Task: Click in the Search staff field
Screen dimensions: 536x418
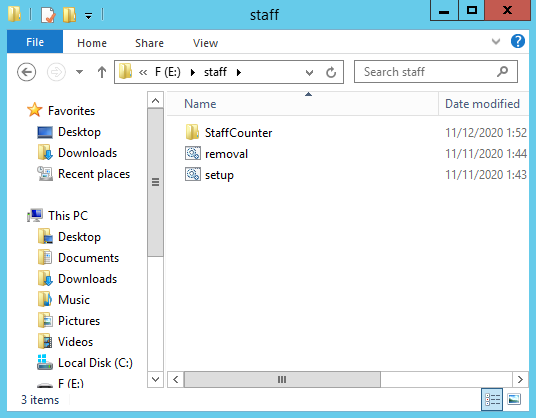Action: [x=427, y=72]
